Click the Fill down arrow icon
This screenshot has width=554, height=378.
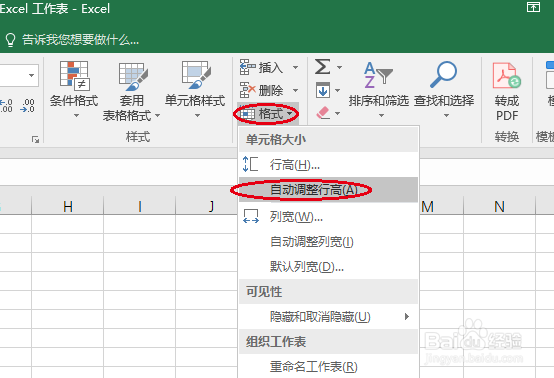point(323,90)
